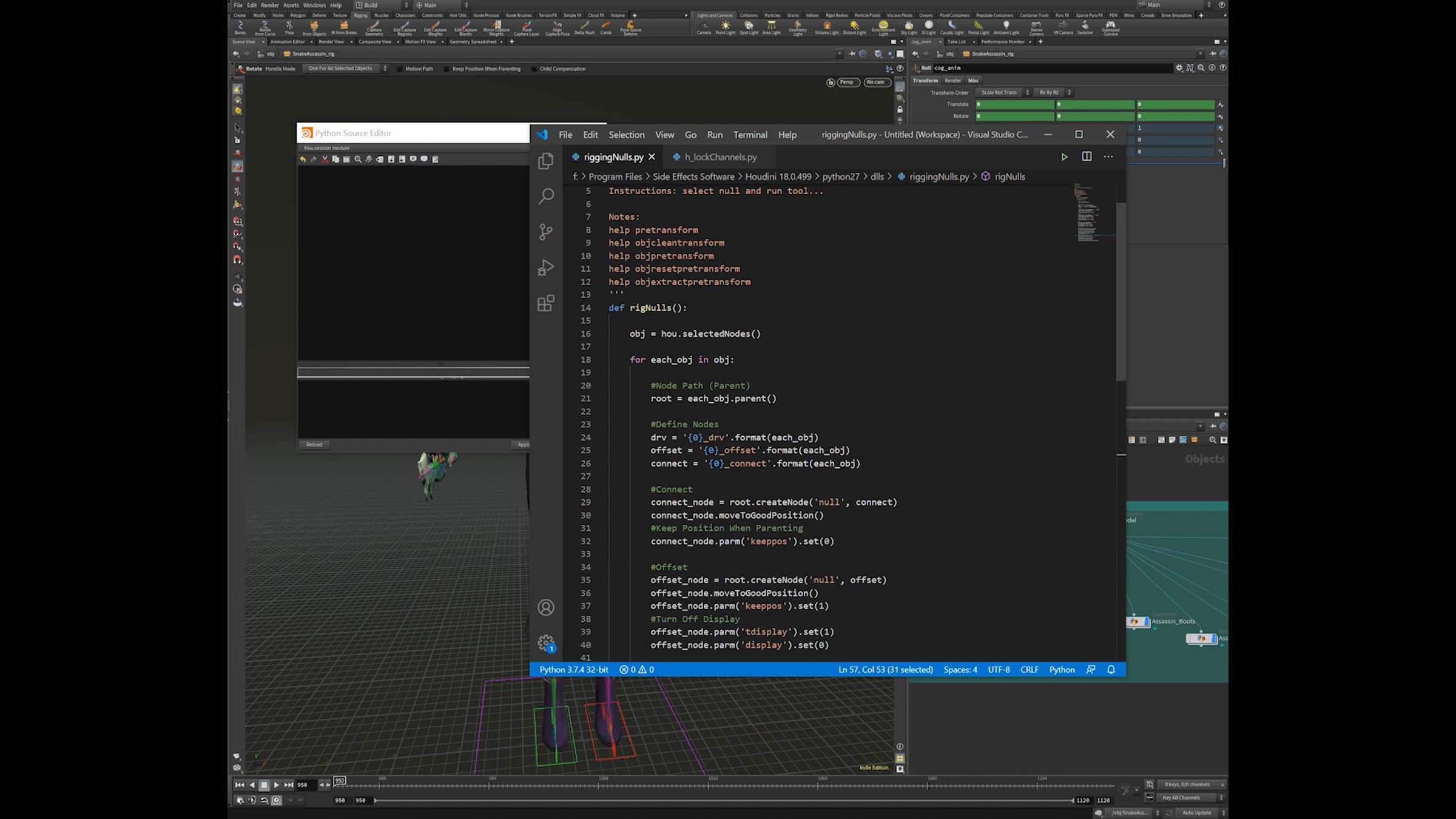Open the Rx Ry Rz rotation order dropdown
Image resolution: width=1456 pixels, height=819 pixels.
pos(1053,93)
